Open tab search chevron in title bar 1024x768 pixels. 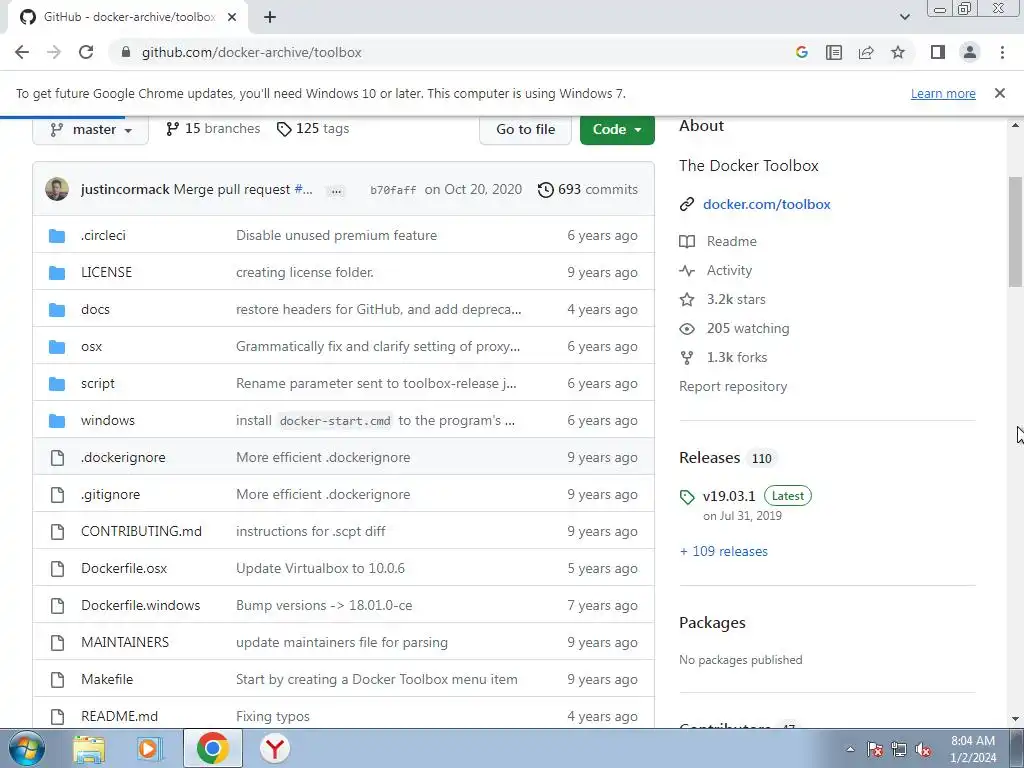[904, 17]
